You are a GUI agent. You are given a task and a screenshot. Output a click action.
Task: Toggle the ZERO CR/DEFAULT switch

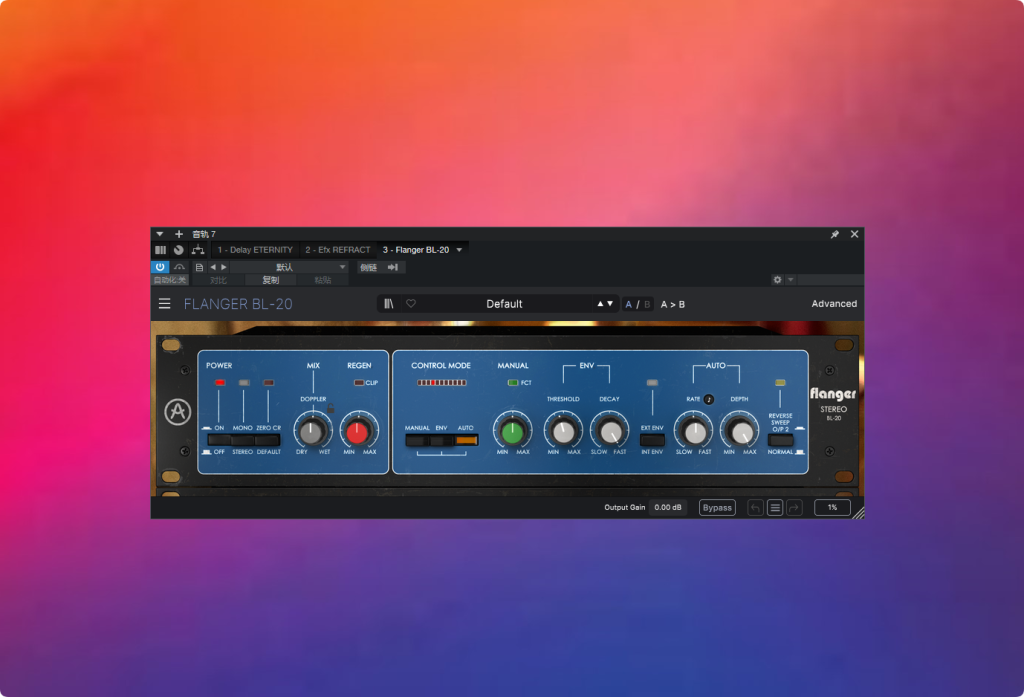268,440
